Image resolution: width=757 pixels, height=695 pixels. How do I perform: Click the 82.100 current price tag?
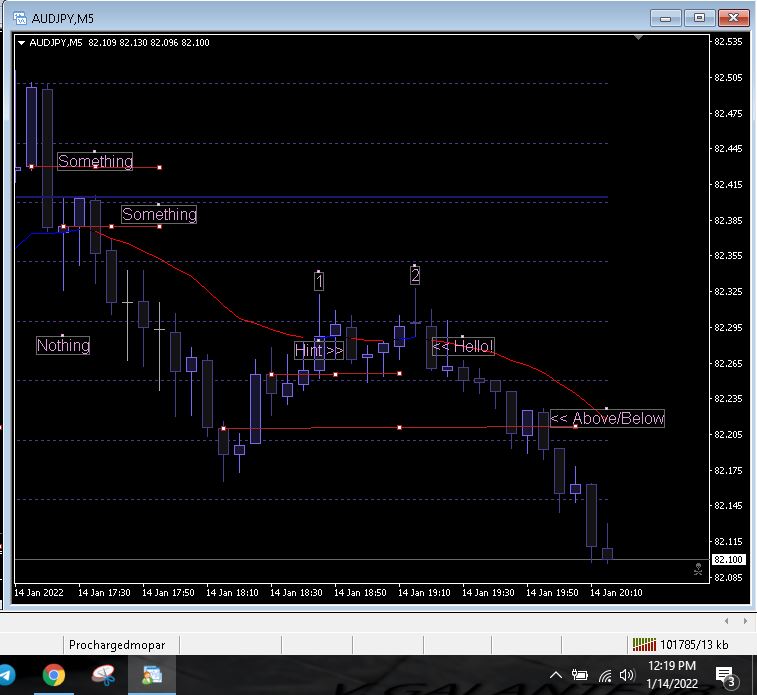[x=728, y=559]
